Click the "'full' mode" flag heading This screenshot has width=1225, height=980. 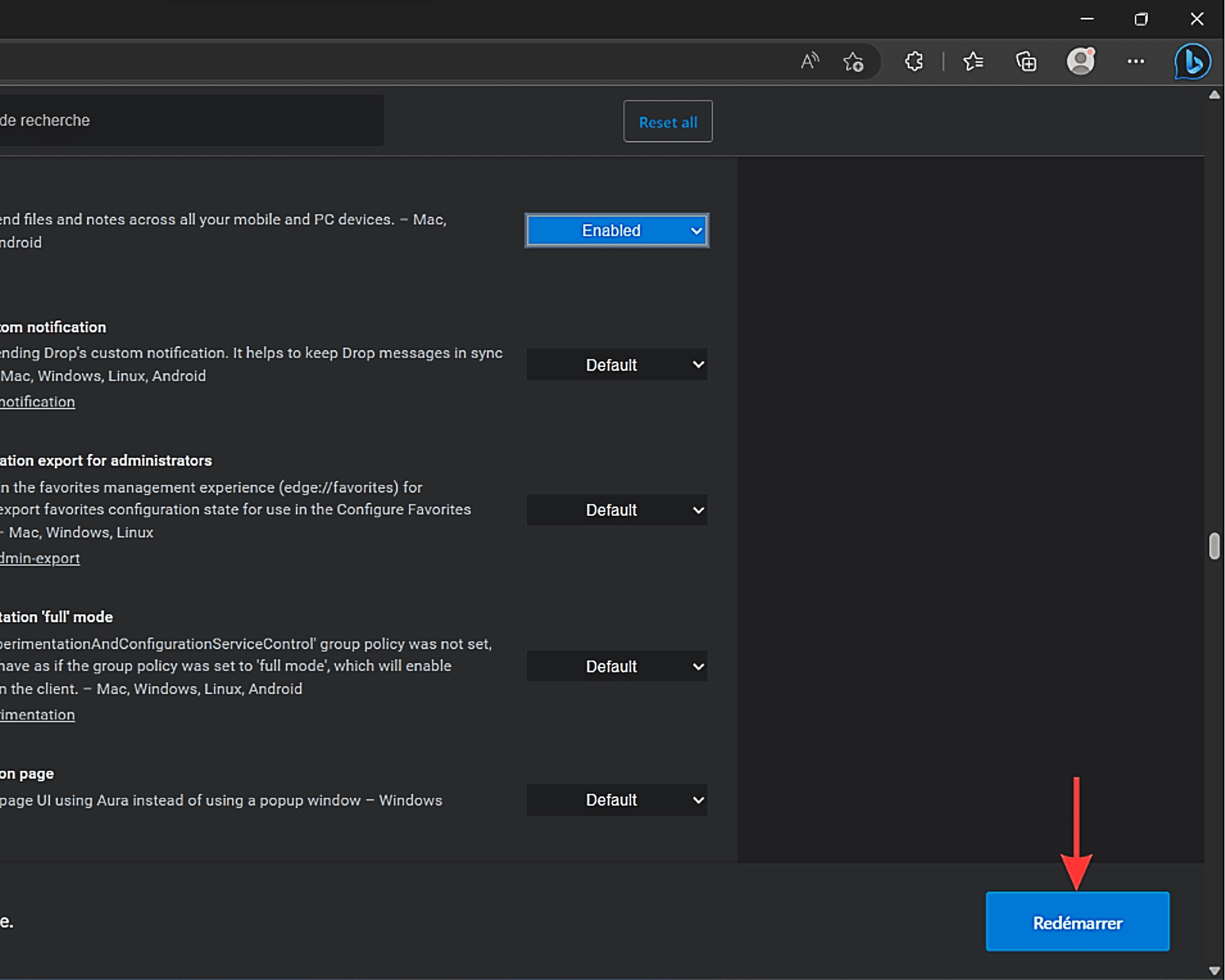(x=56, y=617)
